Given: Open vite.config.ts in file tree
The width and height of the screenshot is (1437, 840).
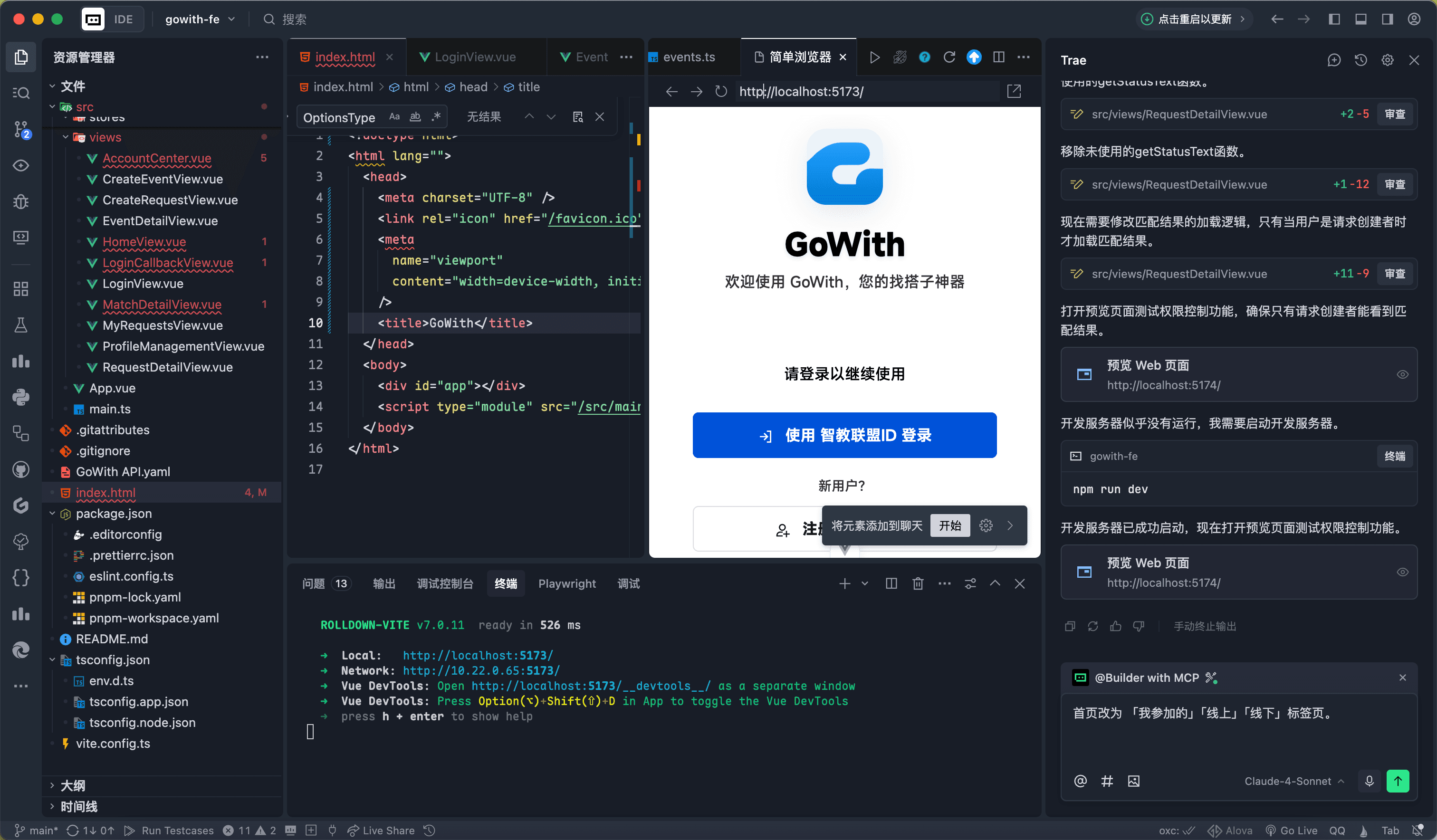Looking at the screenshot, I should pos(113,743).
